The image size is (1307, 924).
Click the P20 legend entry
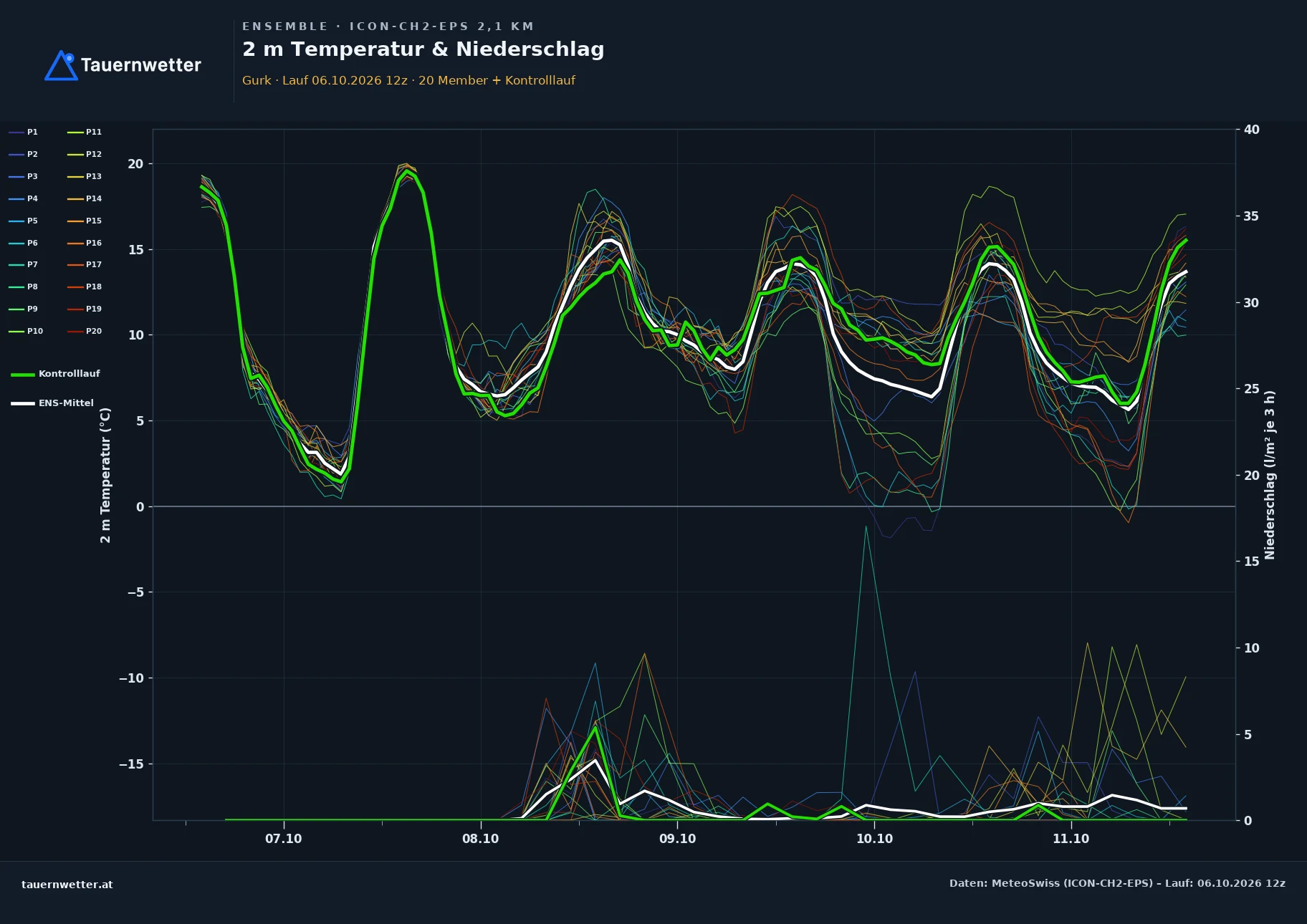pos(85,331)
